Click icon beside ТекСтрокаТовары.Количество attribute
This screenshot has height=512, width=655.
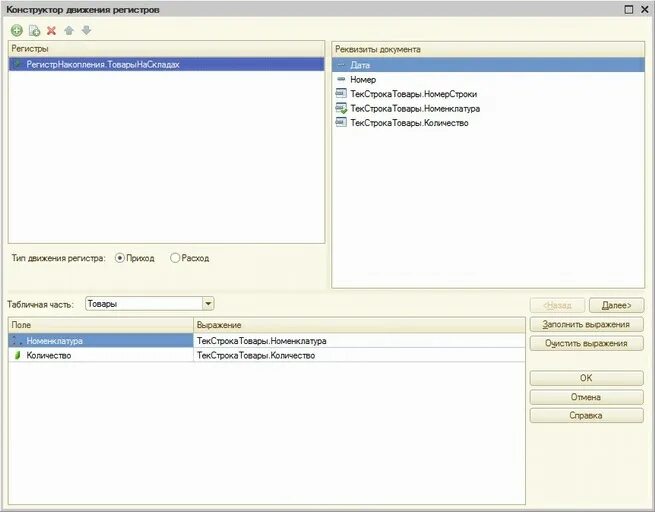click(341, 122)
